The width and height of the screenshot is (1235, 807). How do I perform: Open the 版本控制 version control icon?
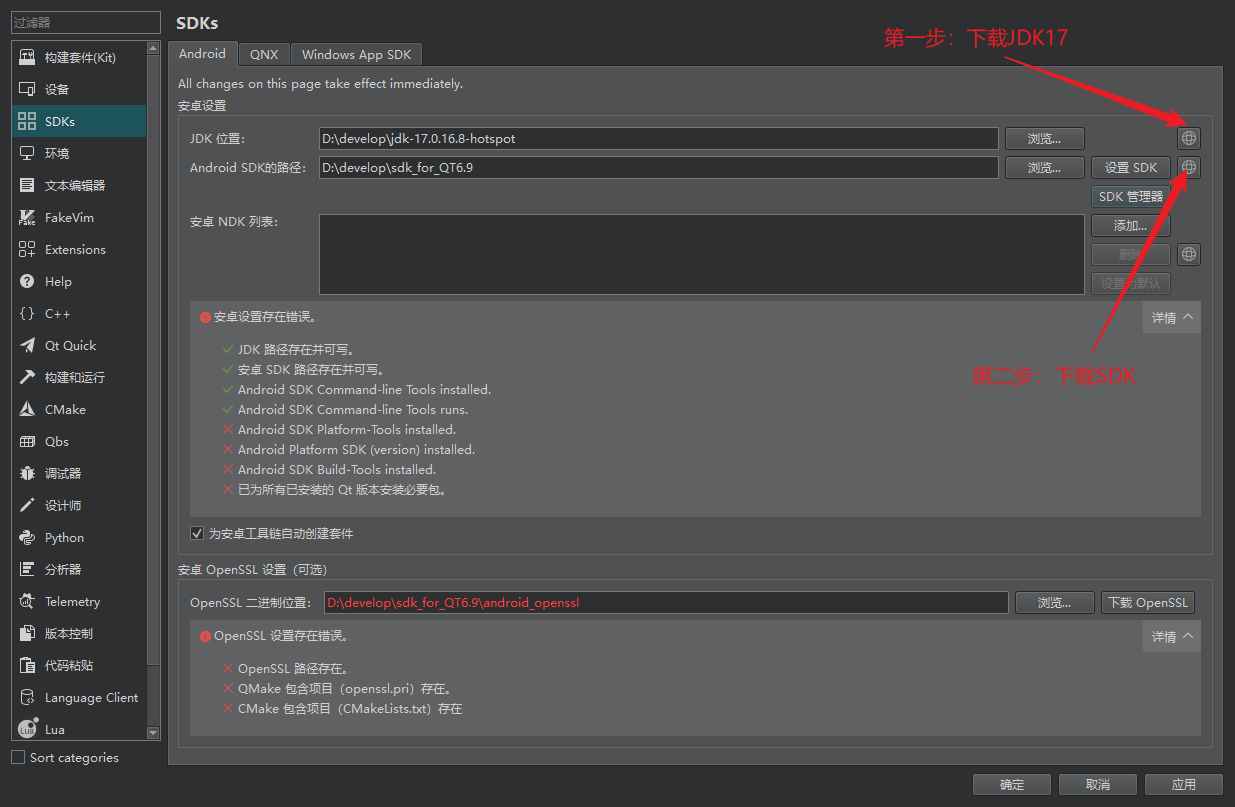click(x=27, y=633)
